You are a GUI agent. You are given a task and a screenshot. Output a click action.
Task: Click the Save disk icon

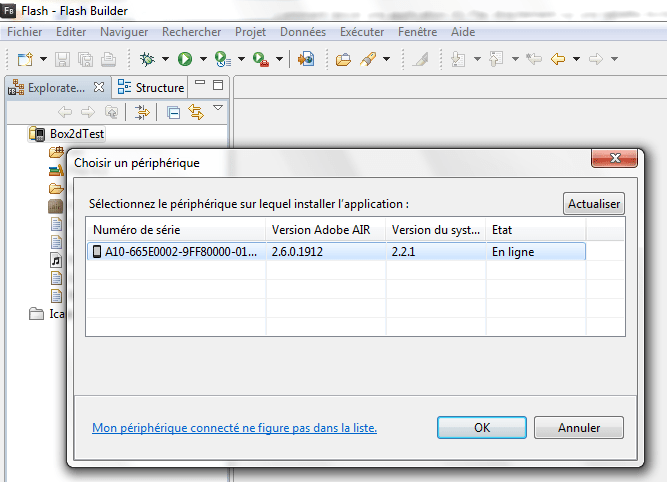(x=63, y=59)
